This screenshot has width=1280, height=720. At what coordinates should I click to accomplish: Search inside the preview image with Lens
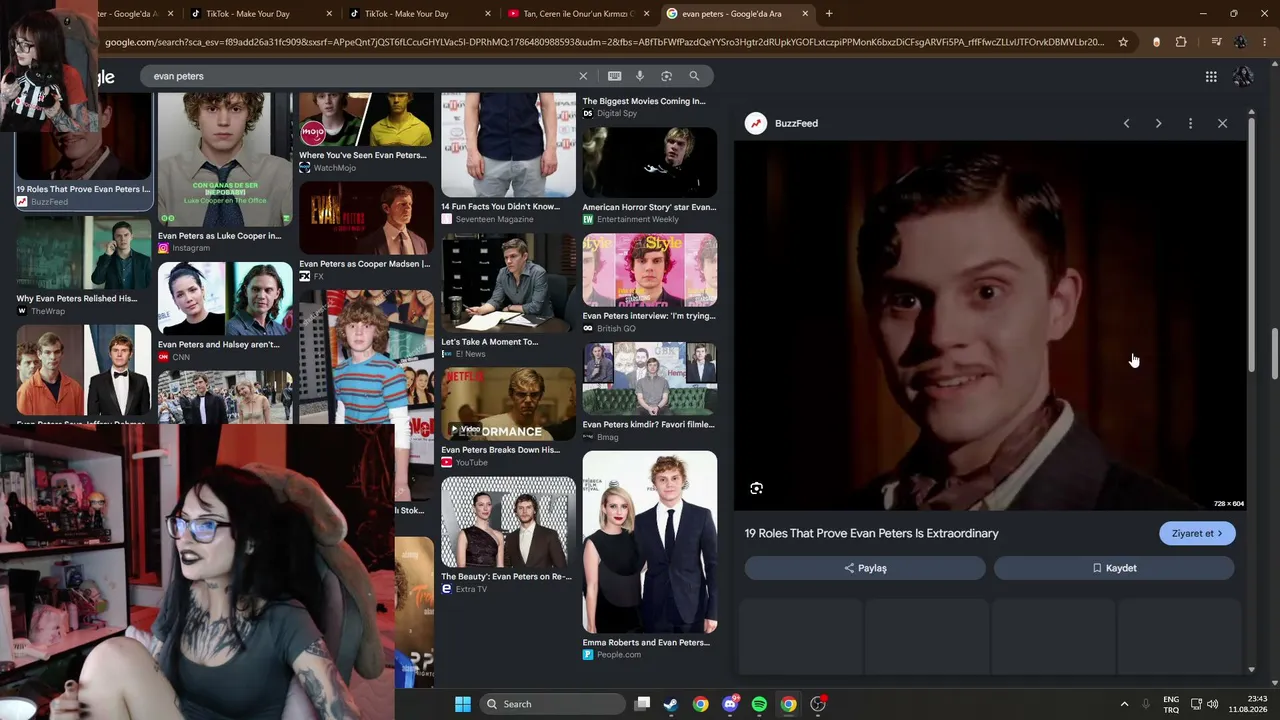(x=756, y=488)
